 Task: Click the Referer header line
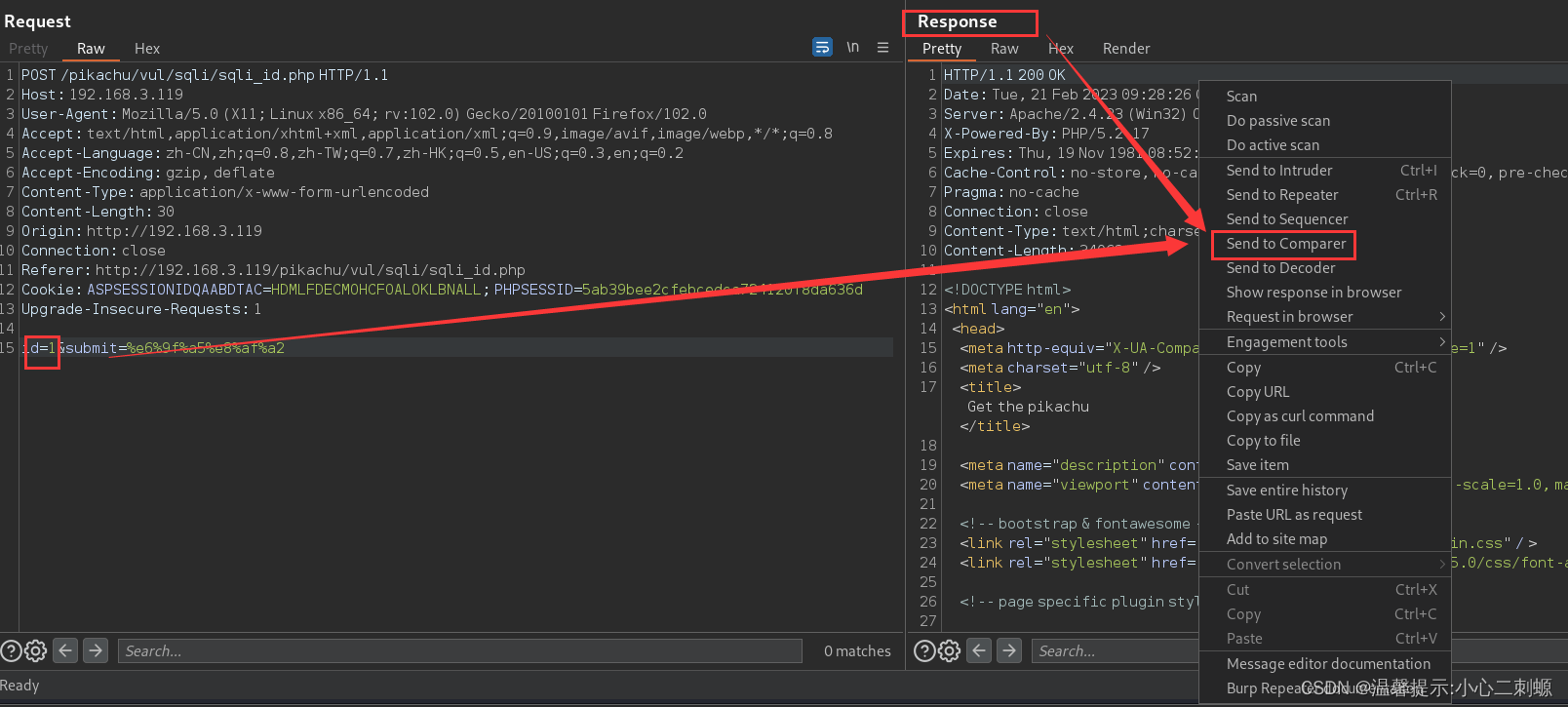coord(273,270)
